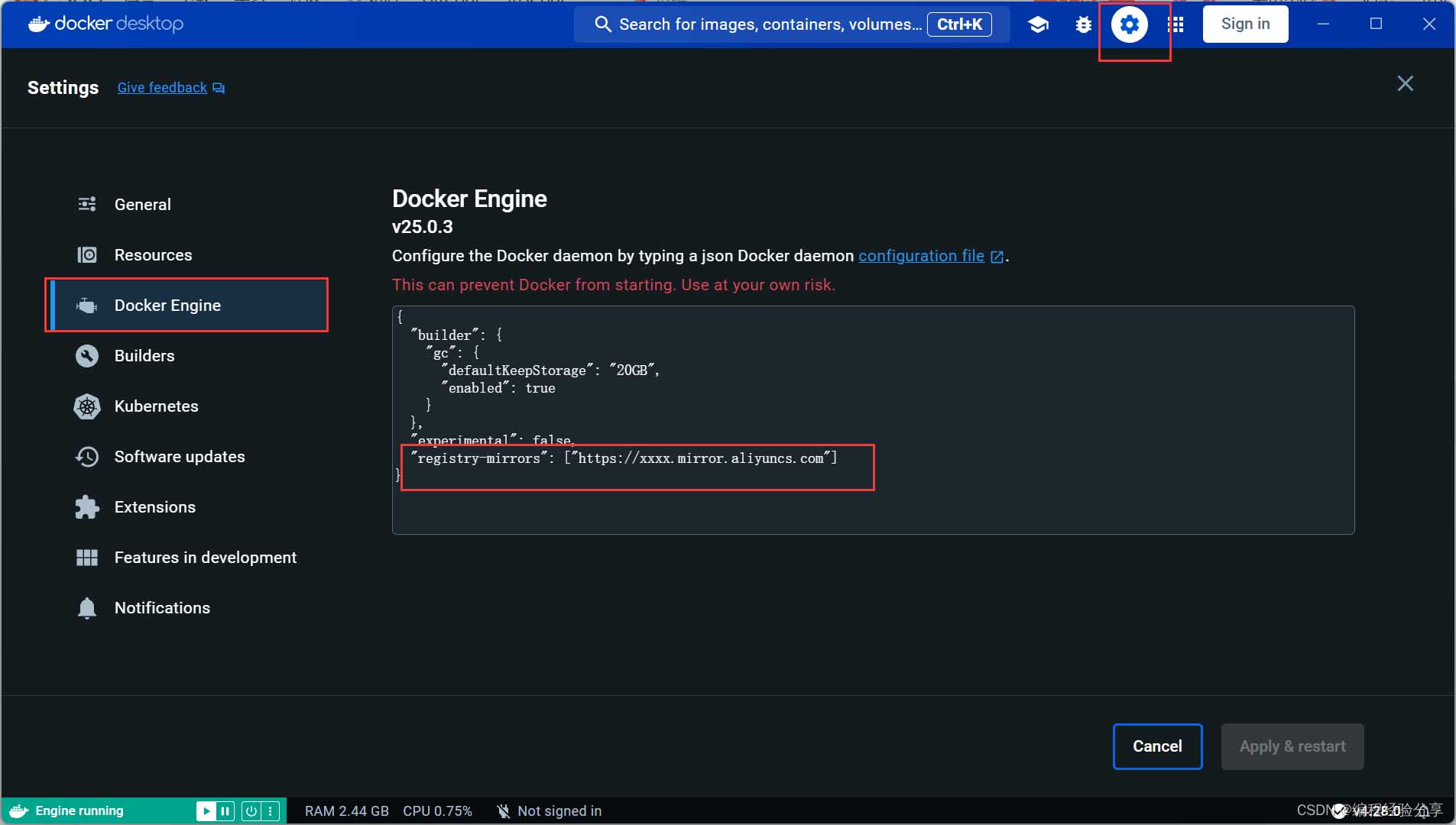The width and height of the screenshot is (1456, 825).
Task: Click the Engine running status label
Action: coord(79,810)
